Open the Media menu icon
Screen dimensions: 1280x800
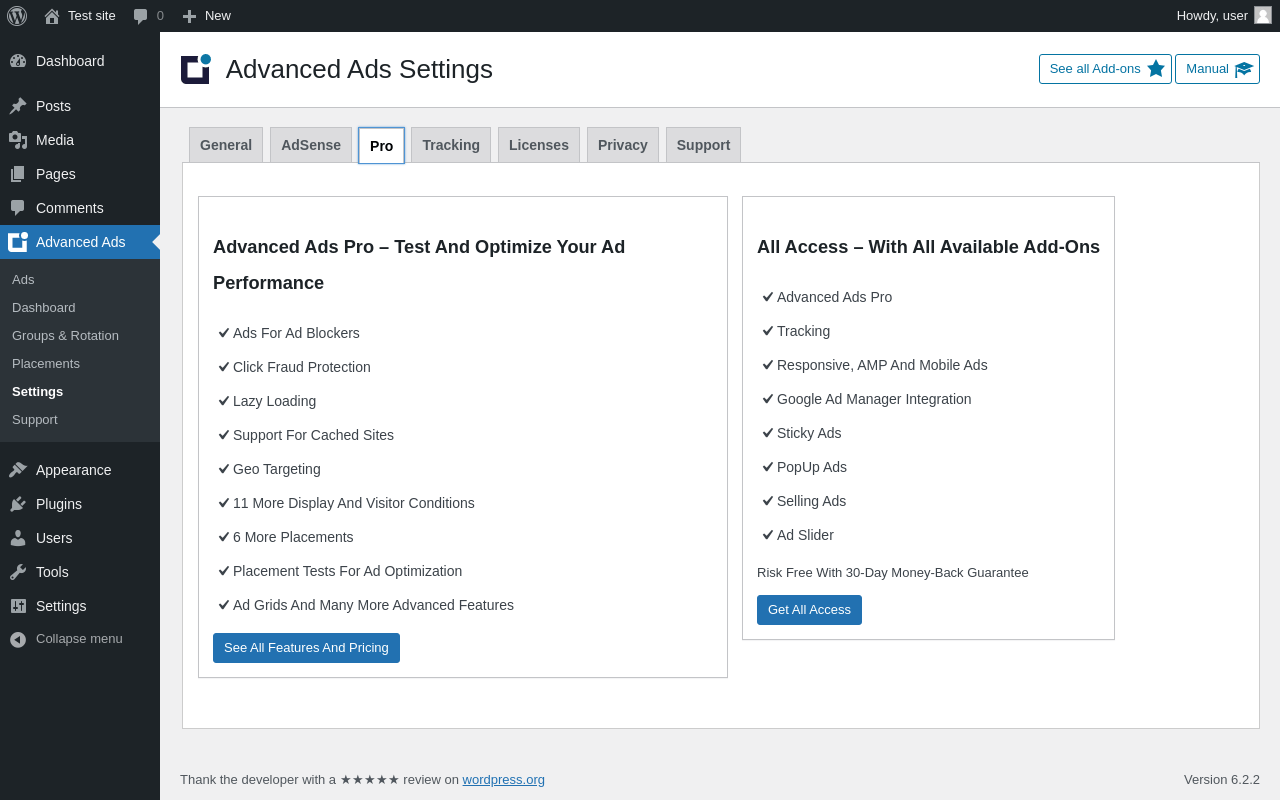(x=18, y=140)
